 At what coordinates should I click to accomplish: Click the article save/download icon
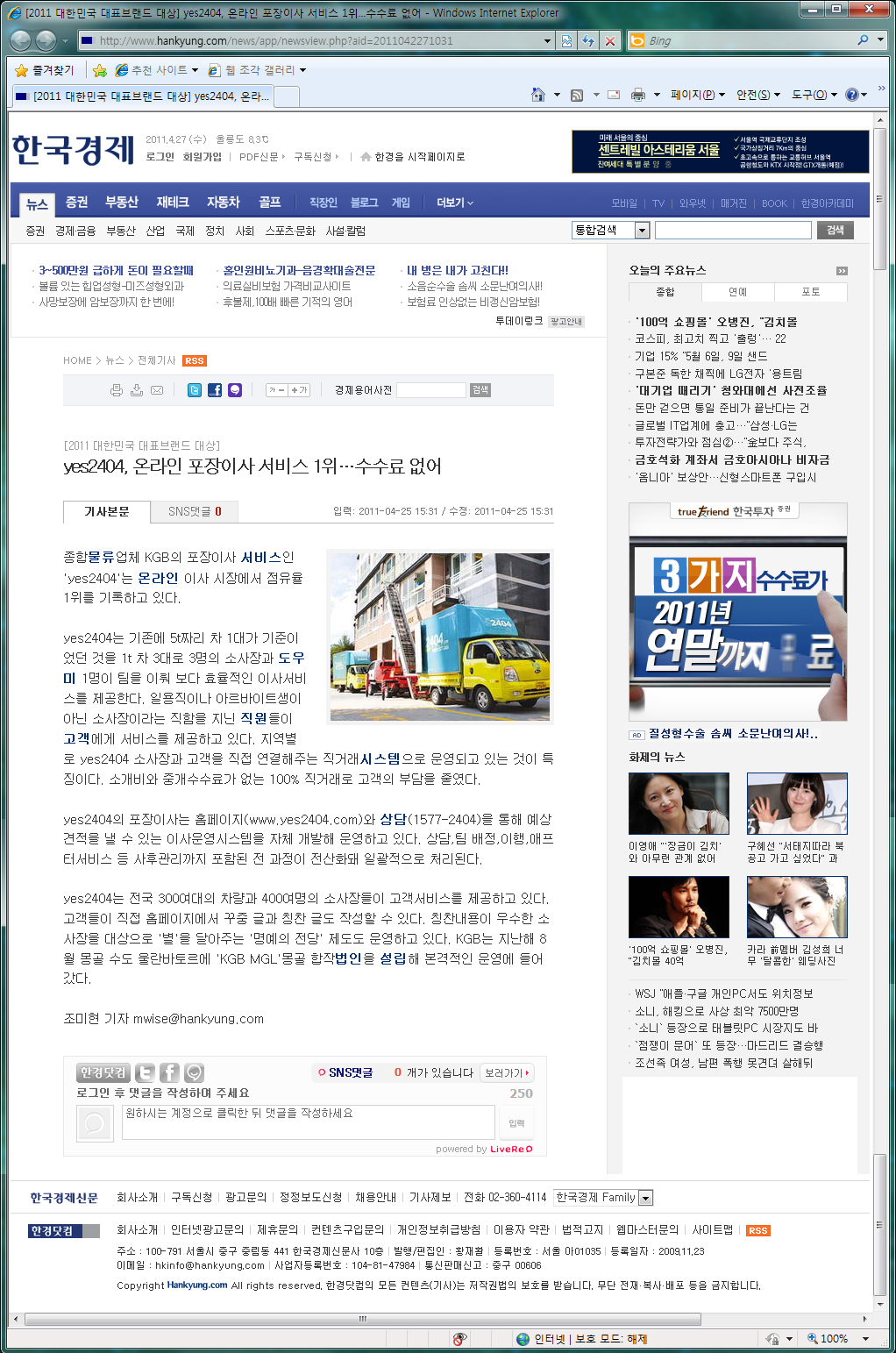point(137,390)
